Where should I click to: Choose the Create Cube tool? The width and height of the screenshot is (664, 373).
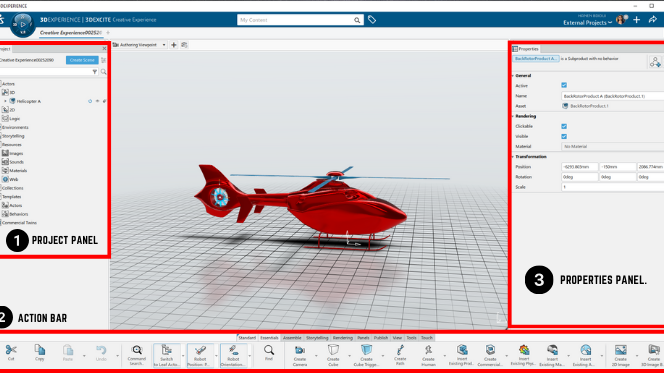pyautogui.click(x=333, y=355)
